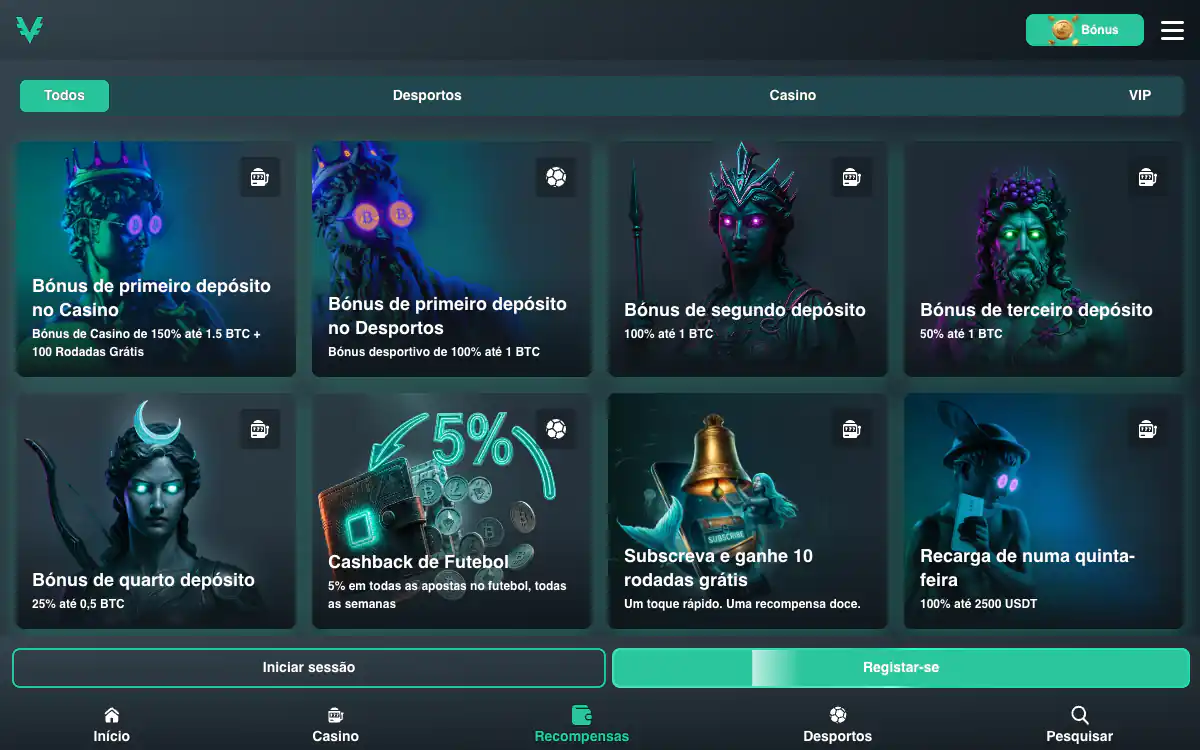Viewport: 1200px width, 750px height.
Task: Click football icon on Desportos first deposit card
Action: (x=556, y=177)
